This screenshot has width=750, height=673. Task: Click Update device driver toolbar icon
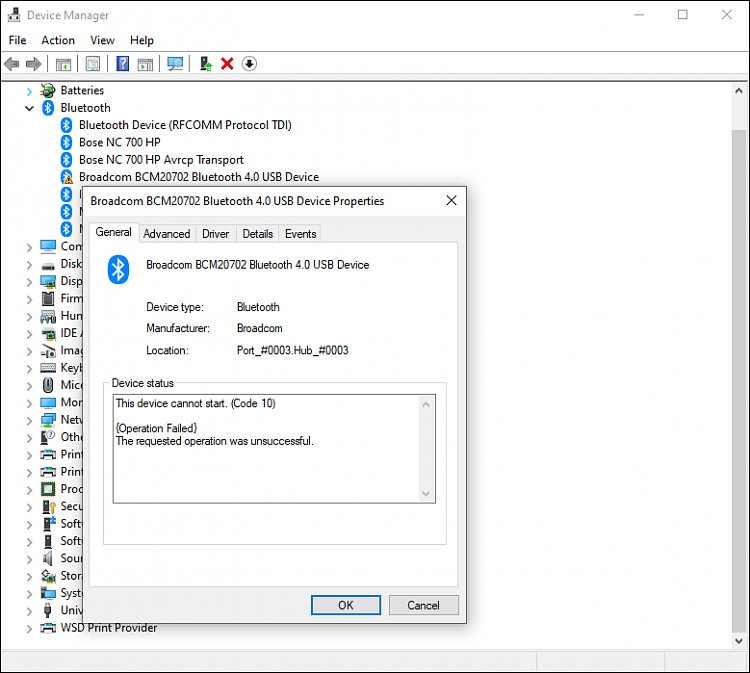tap(206, 64)
